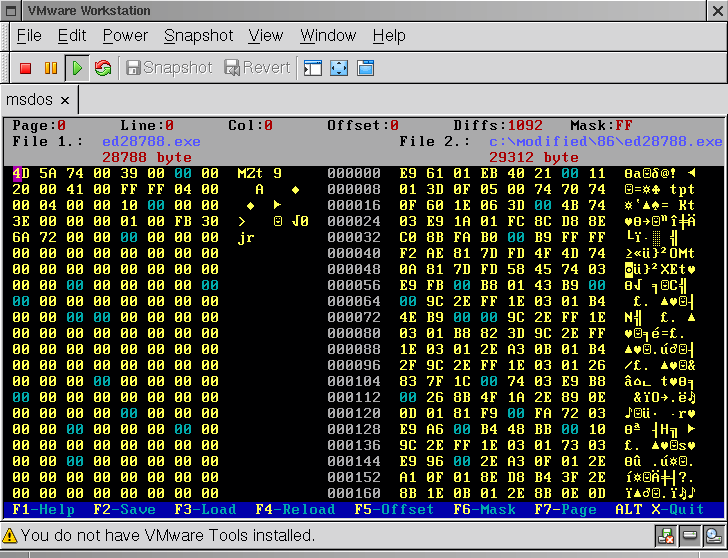728x558 pixels.
Task: Open the View menu
Action: coord(266,35)
